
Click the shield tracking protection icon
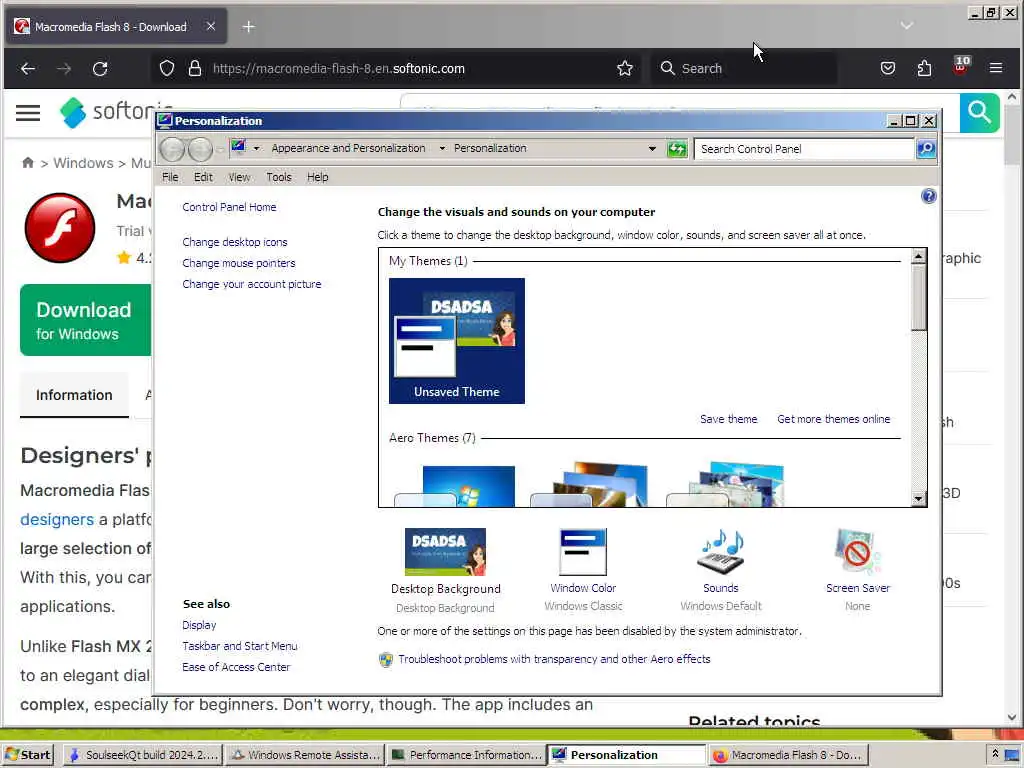(167, 69)
